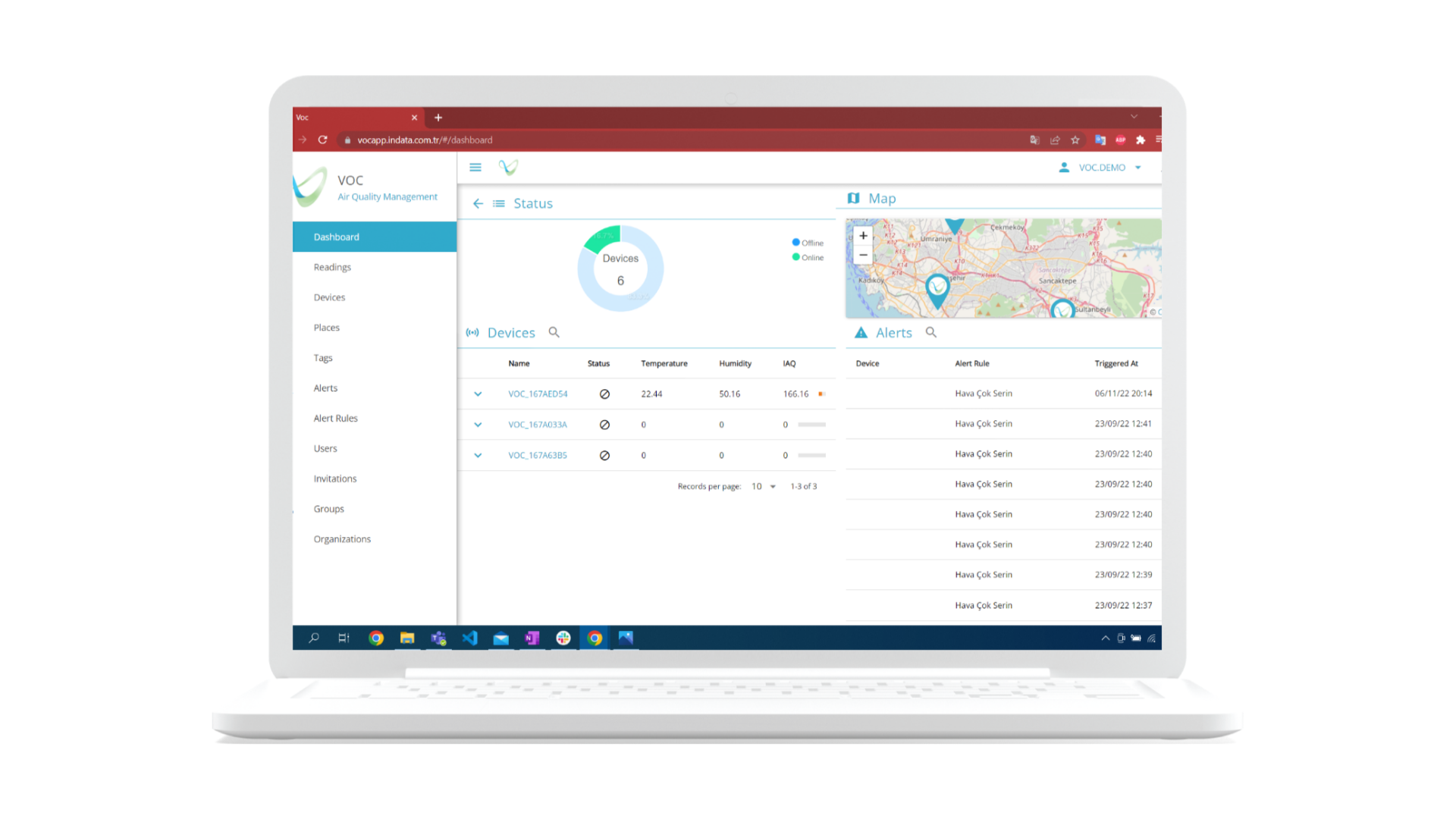Open VOC.DEMO user menu
Viewport: 1456px width, 819px height.
click(x=1101, y=168)
